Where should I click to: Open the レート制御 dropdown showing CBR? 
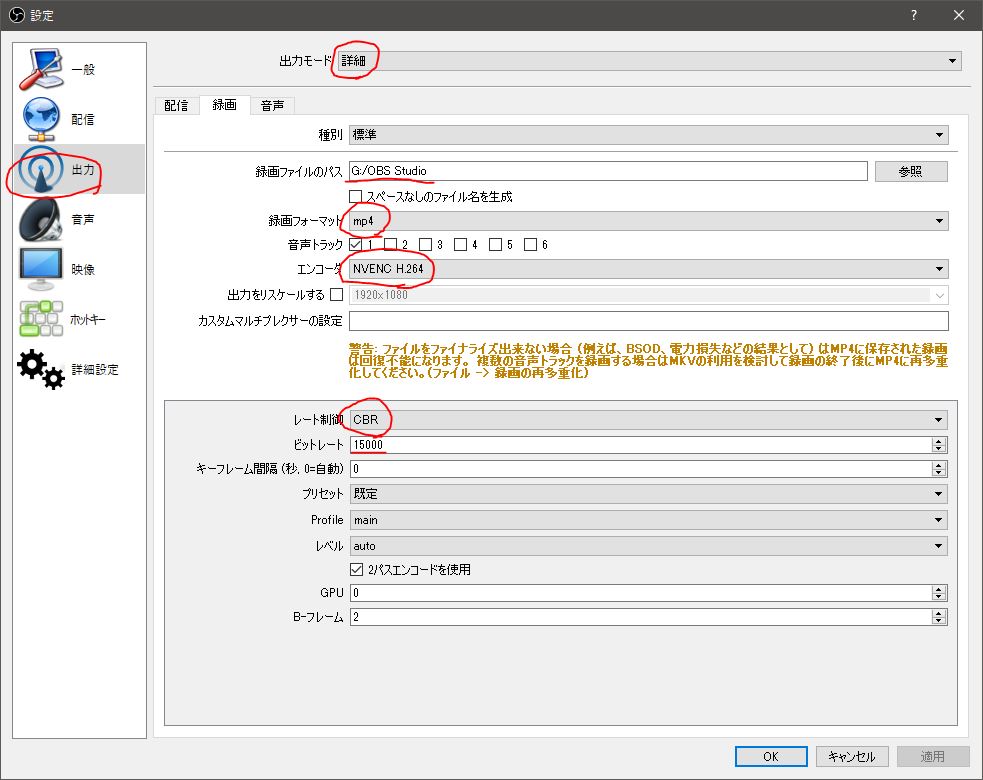pos(648,419)
